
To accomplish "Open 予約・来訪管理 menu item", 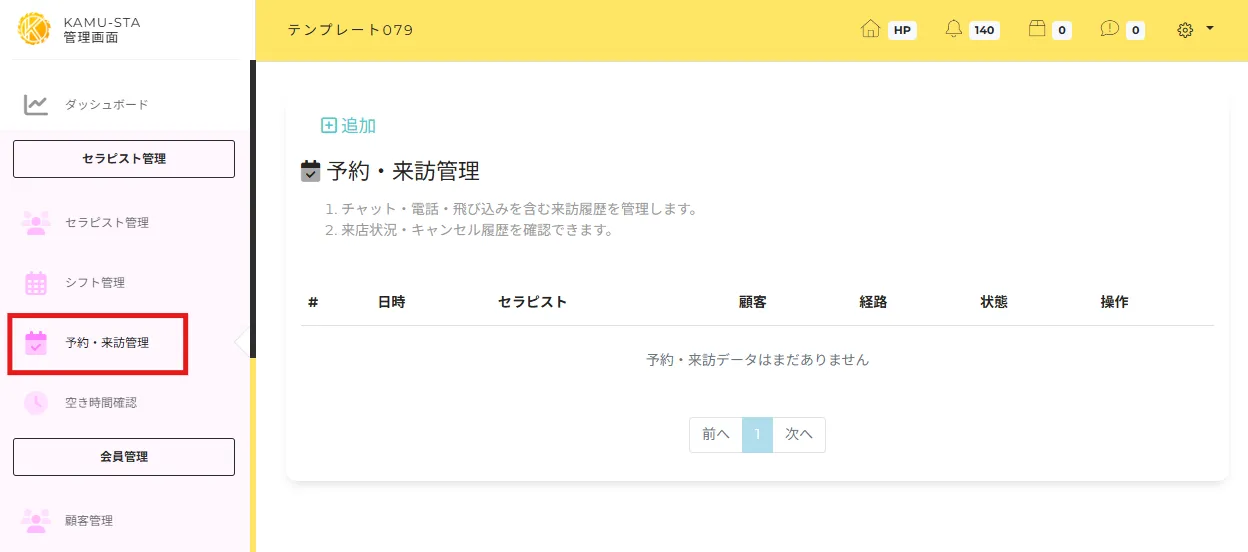I will 107,343.
